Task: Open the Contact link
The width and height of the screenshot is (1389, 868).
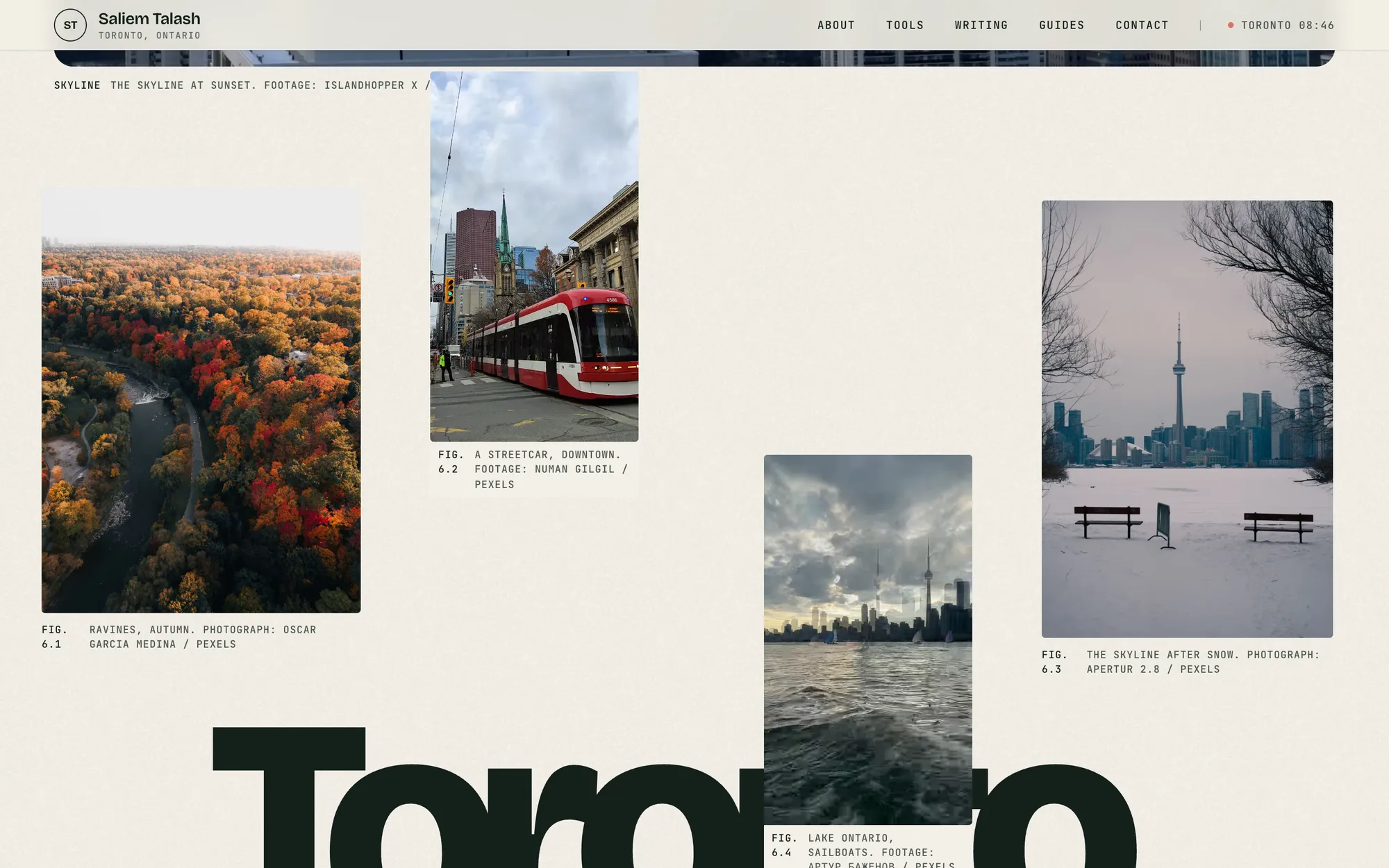Action: tap(1142, 25)
